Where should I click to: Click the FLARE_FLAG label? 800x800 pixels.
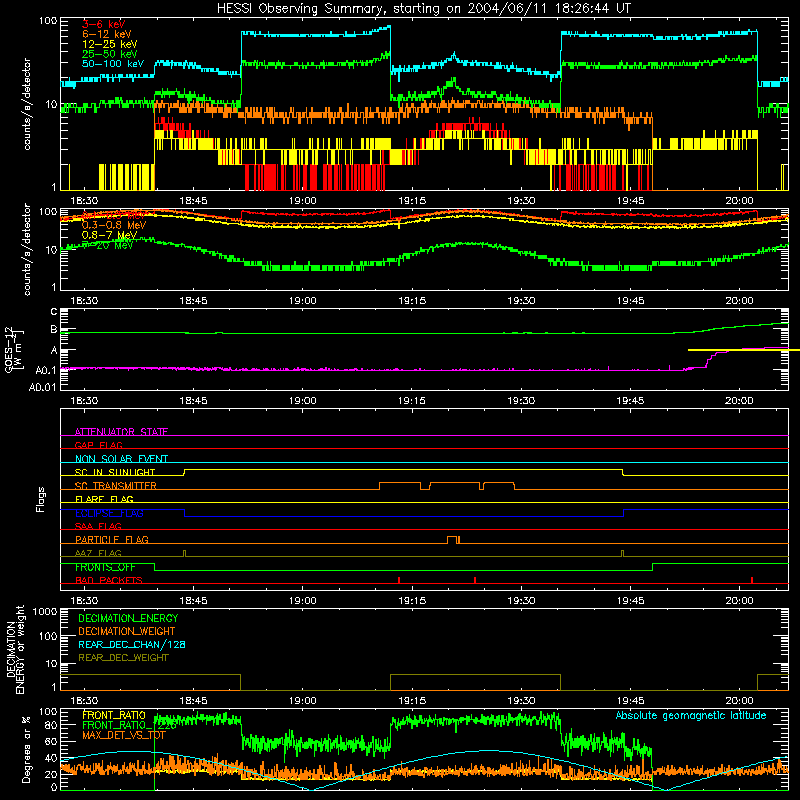(104, 499)
